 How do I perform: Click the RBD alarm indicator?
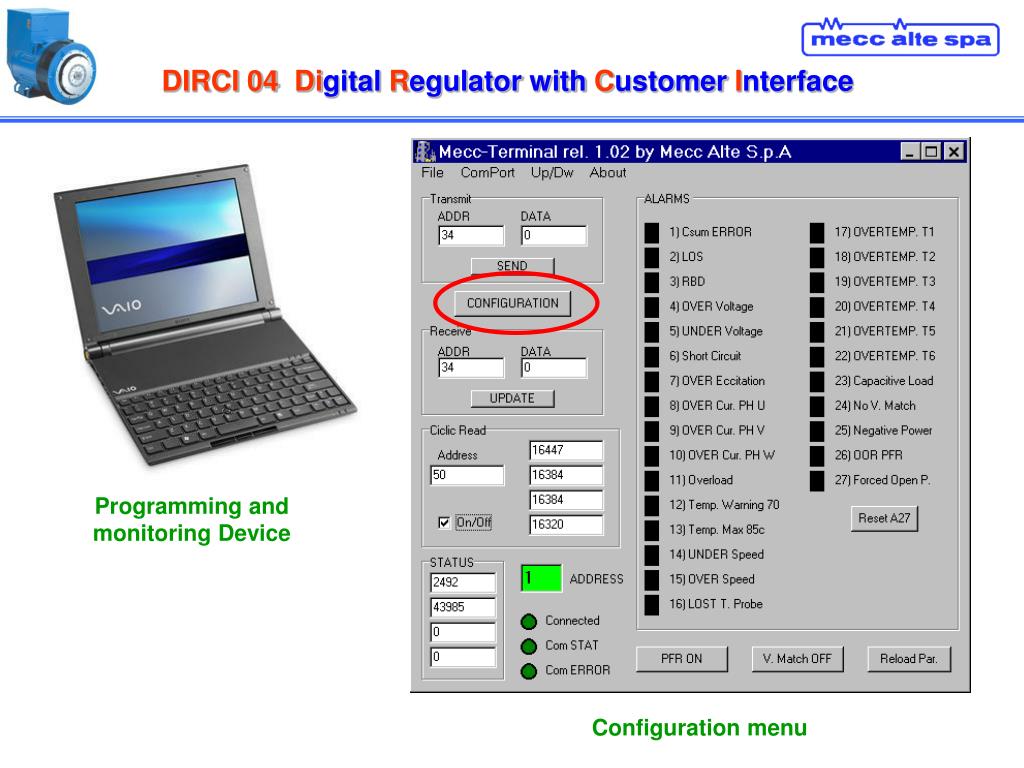click(652, 282)
